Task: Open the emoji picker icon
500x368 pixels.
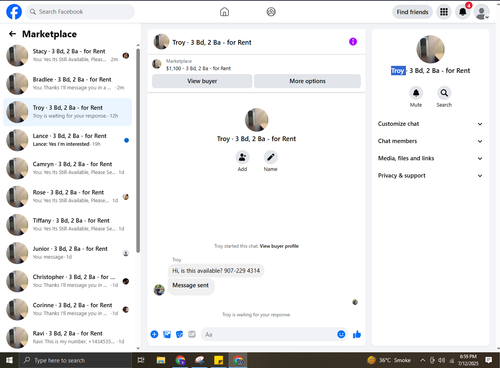Action: pos(341,334)
